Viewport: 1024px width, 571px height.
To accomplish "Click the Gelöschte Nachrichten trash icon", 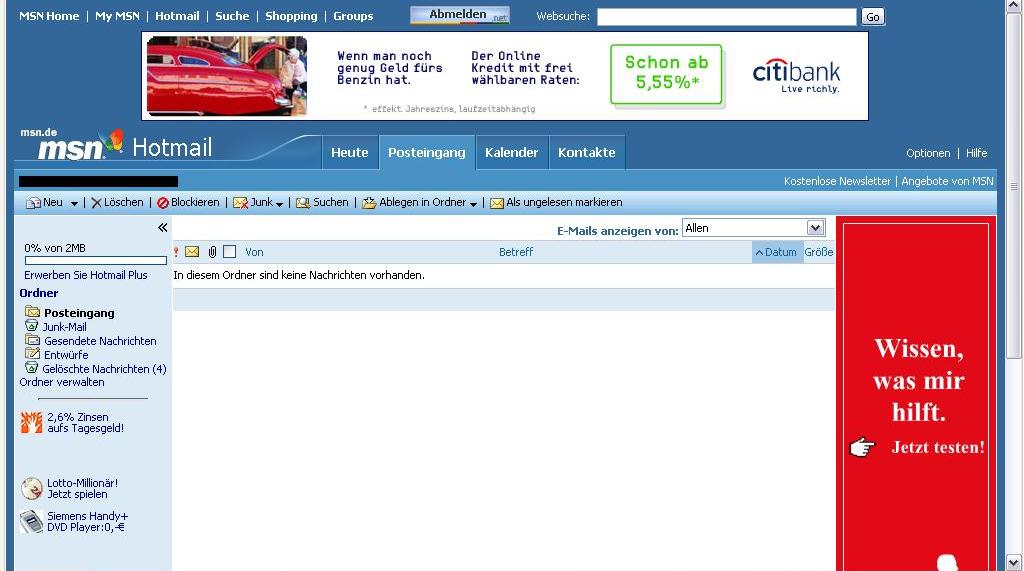I will (x=31, y=367).
